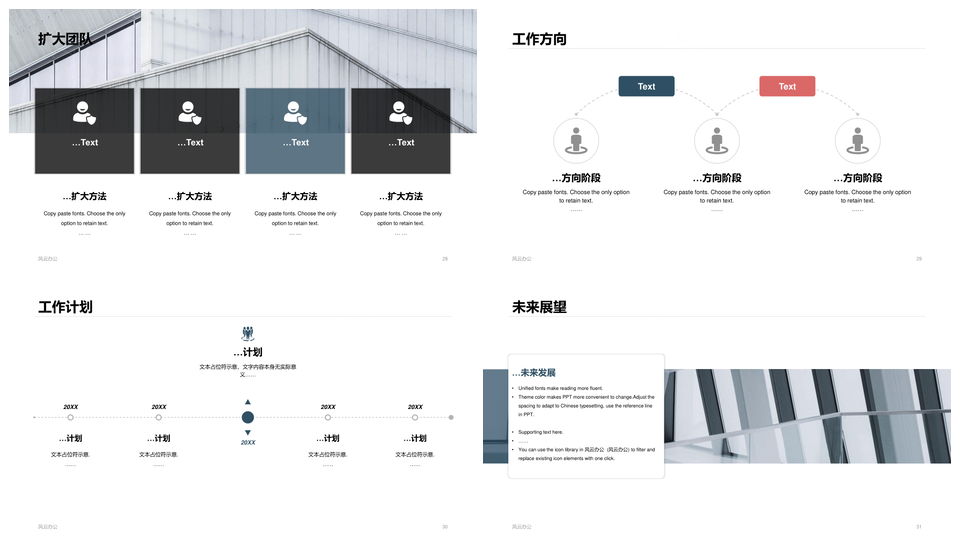Click the …未来发展 heading in the white card
This screenshot has width=960, height=548.
point(534,372)
